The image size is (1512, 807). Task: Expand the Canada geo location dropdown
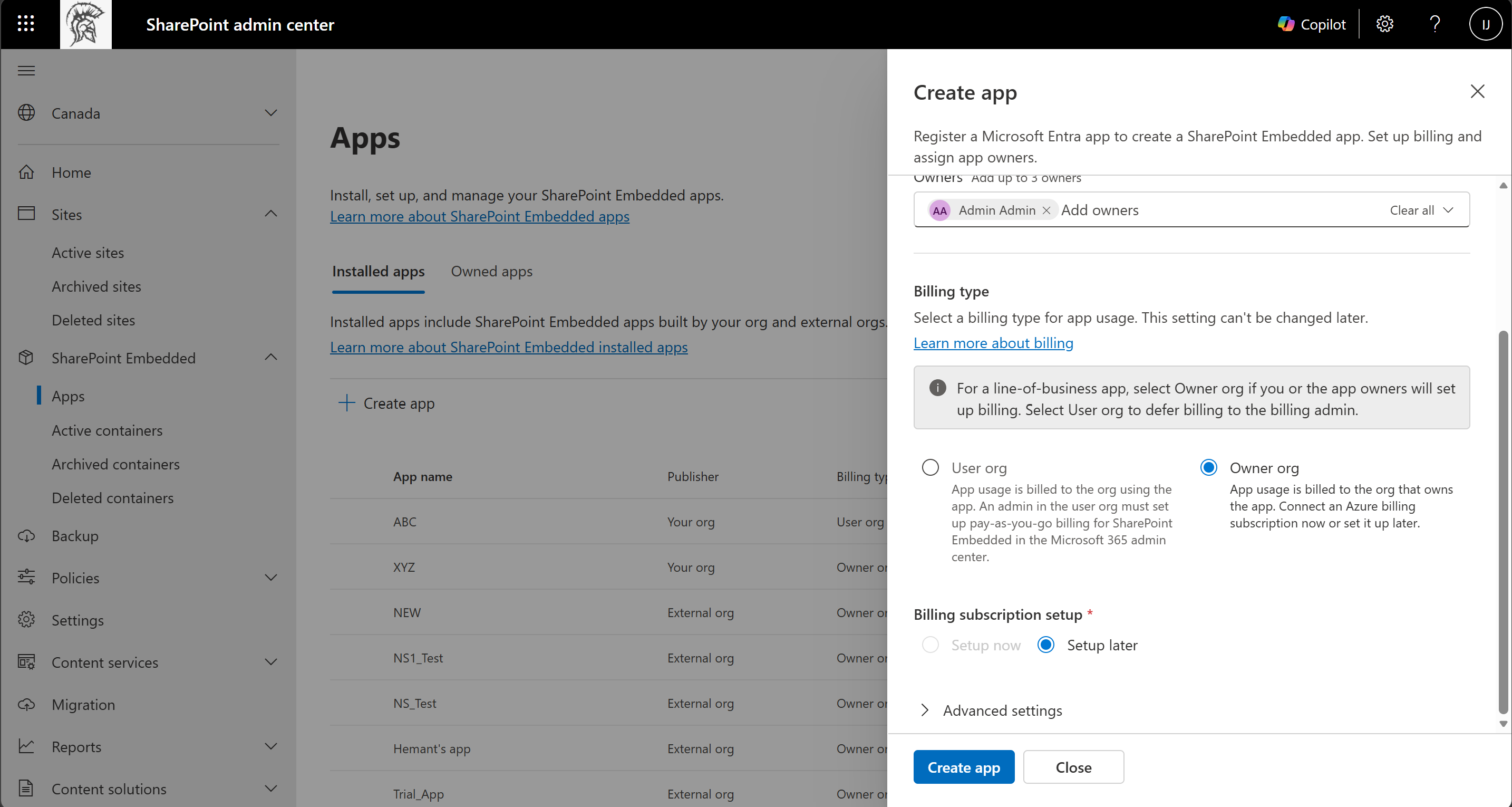pyautogui.click(x=270, y=113)
